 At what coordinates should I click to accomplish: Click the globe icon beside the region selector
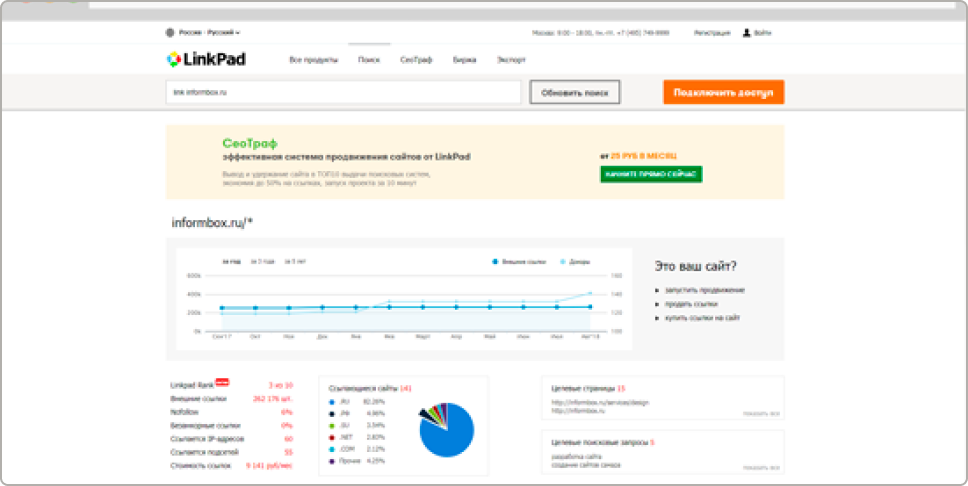pyautogui.click(x=170, y=33)
